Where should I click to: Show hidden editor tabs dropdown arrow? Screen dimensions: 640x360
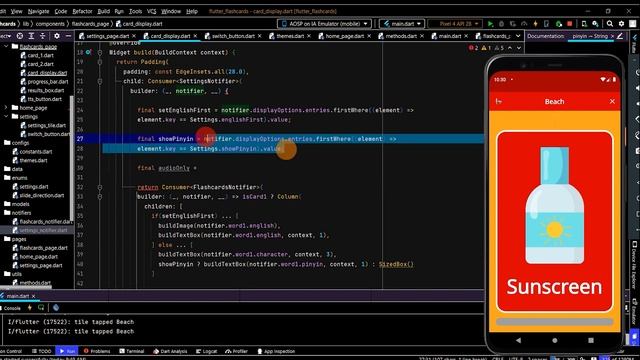518,36
